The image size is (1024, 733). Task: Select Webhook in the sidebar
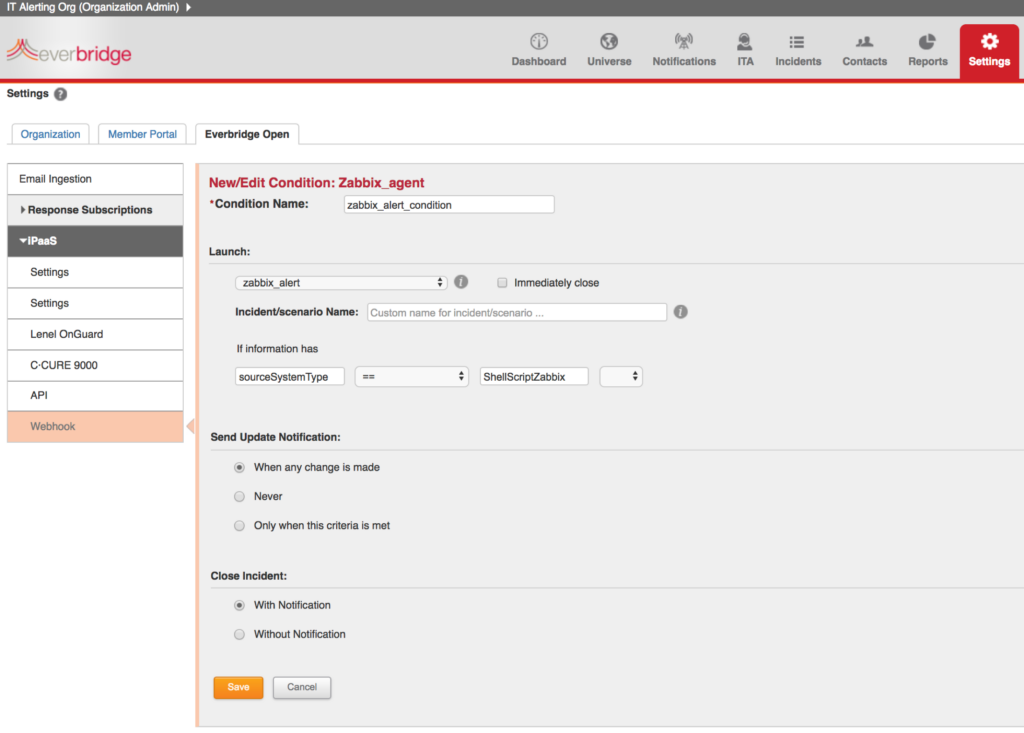click(x=95, y=427)
